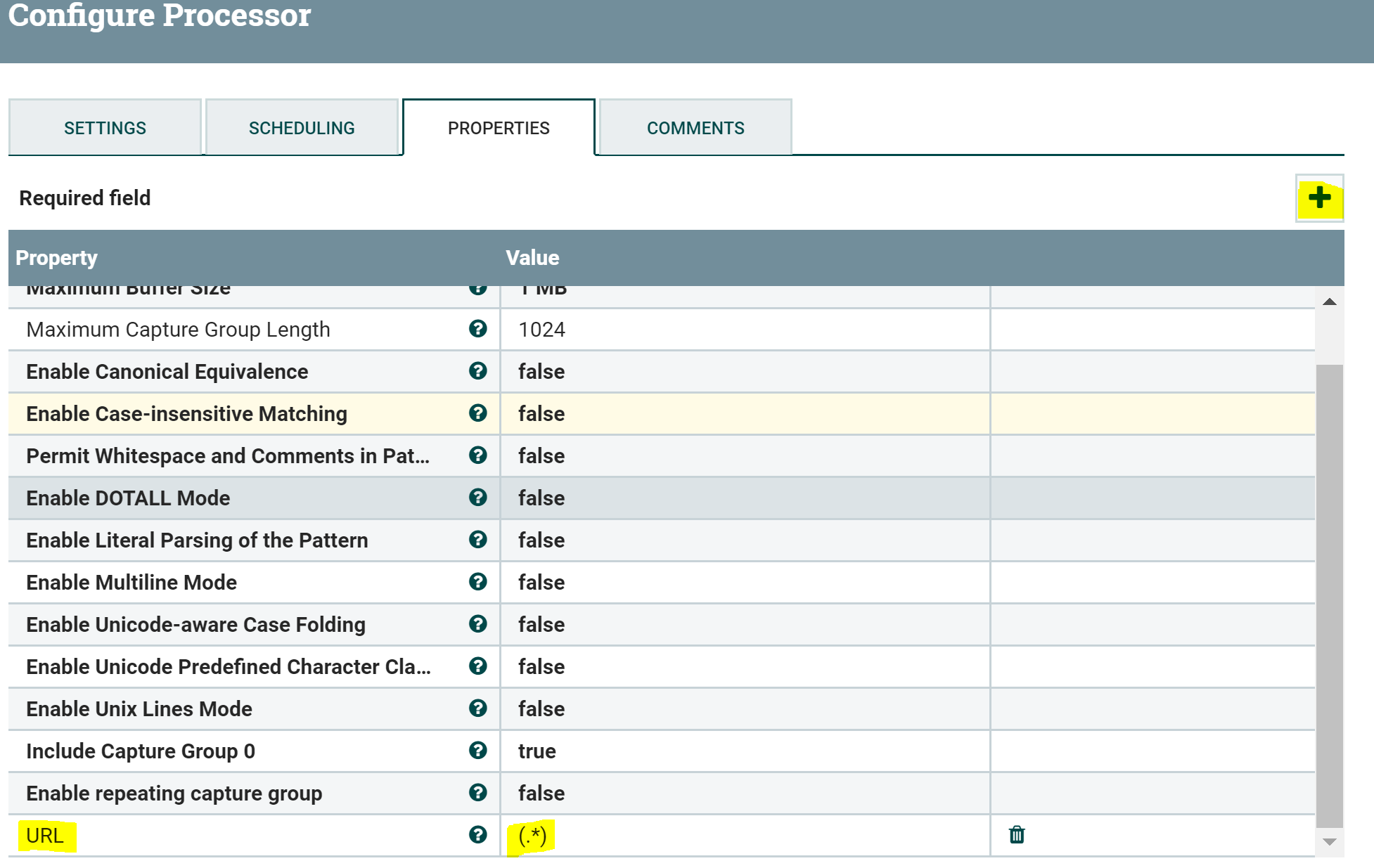
Task: Click the Required field label
Action: [x=84, y=198]
